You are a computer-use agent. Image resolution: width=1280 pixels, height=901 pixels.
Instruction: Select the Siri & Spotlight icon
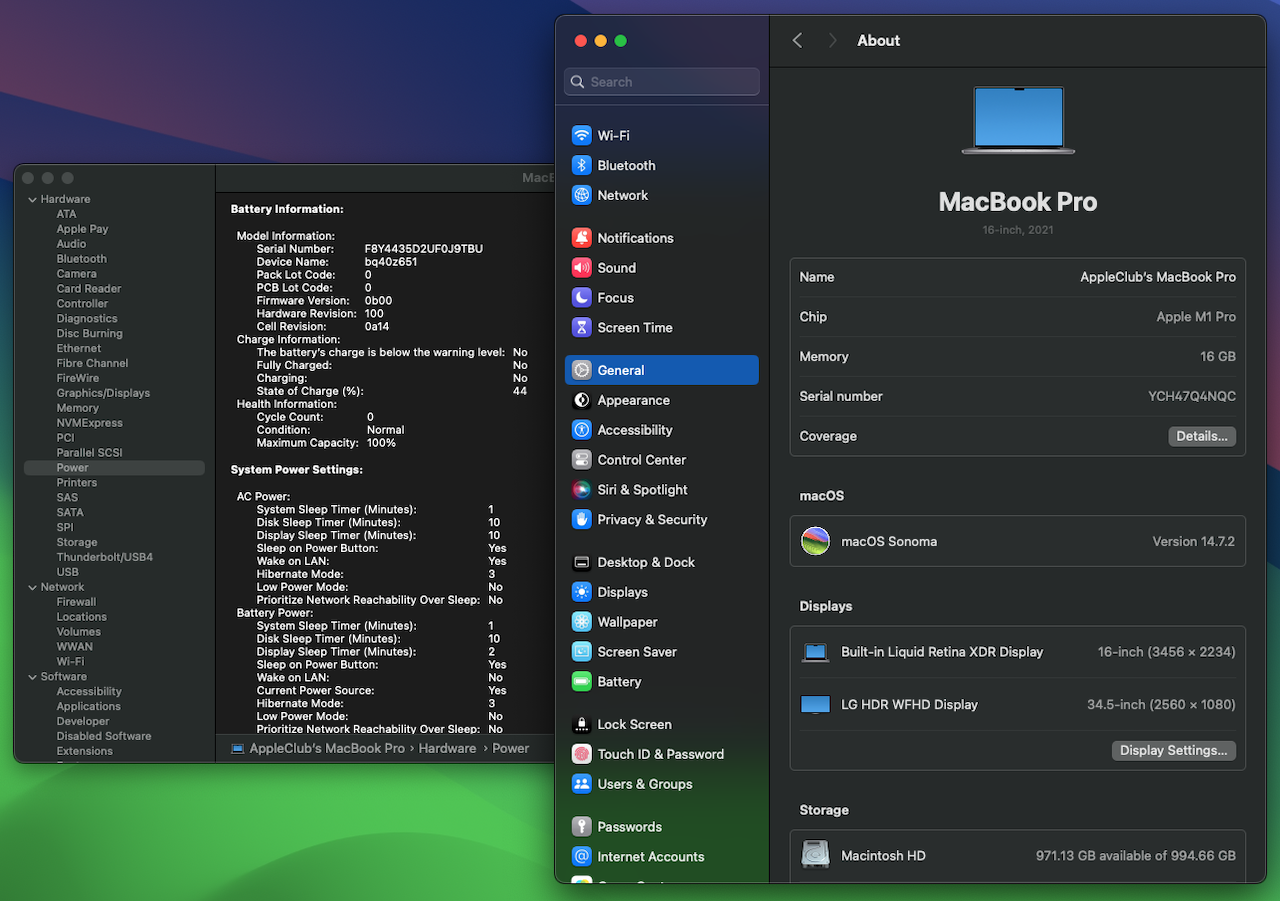pyautogui.click(x=581, y=490)
